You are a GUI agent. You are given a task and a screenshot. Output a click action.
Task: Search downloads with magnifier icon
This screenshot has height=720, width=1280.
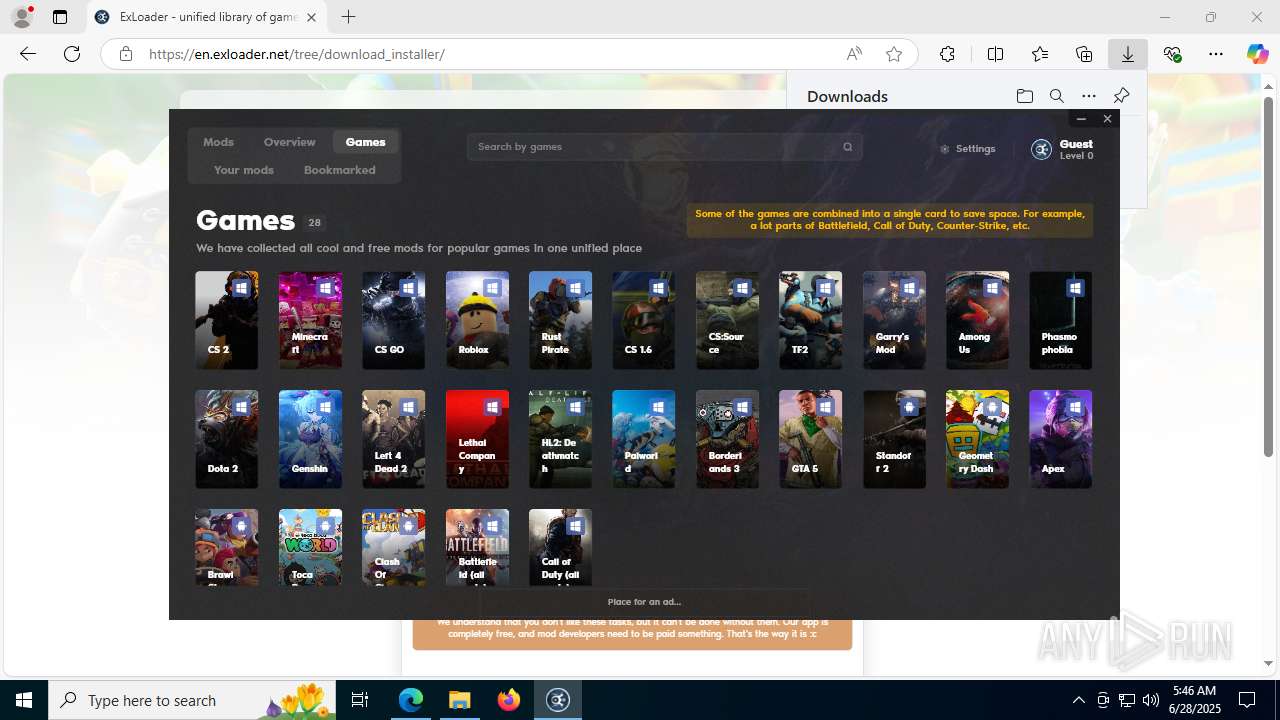coord(1057,96)
